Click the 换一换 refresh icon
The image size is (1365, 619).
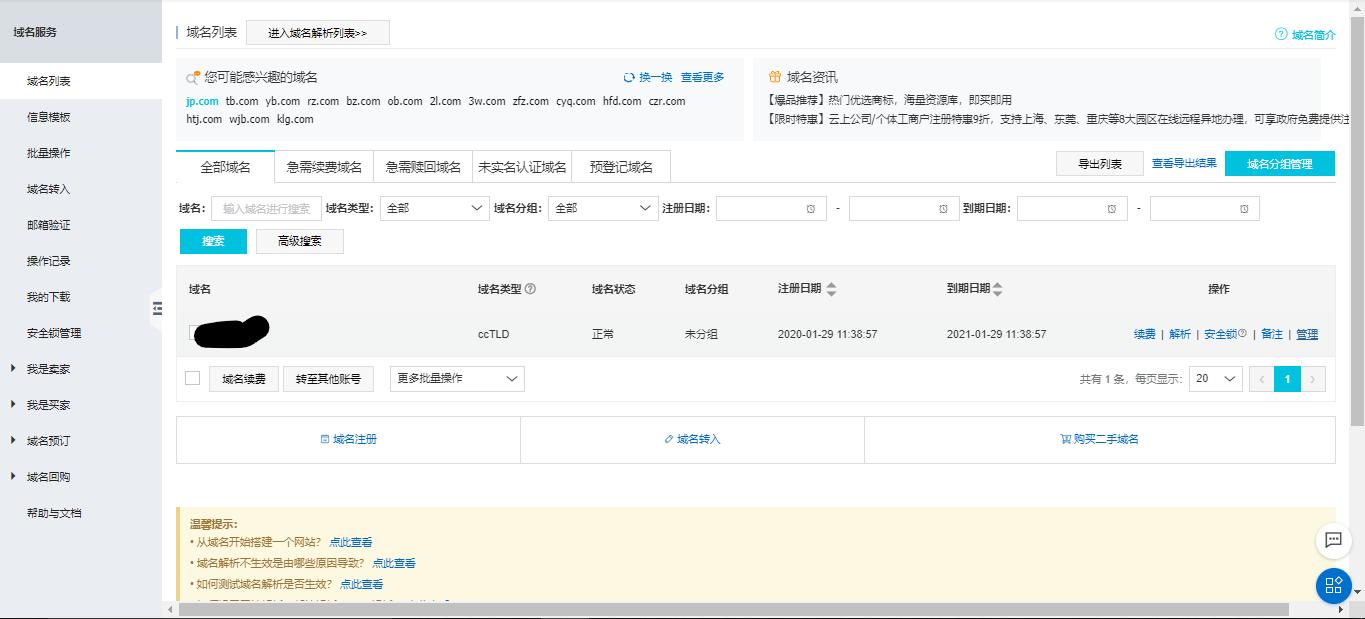(628, 76)
